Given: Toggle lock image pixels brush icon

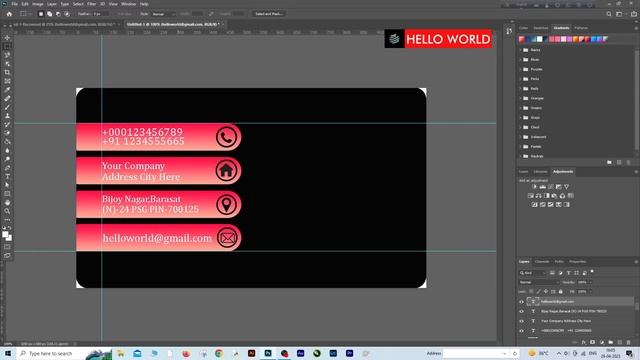Looking at the screenshot, I should [x=538, y=291].
